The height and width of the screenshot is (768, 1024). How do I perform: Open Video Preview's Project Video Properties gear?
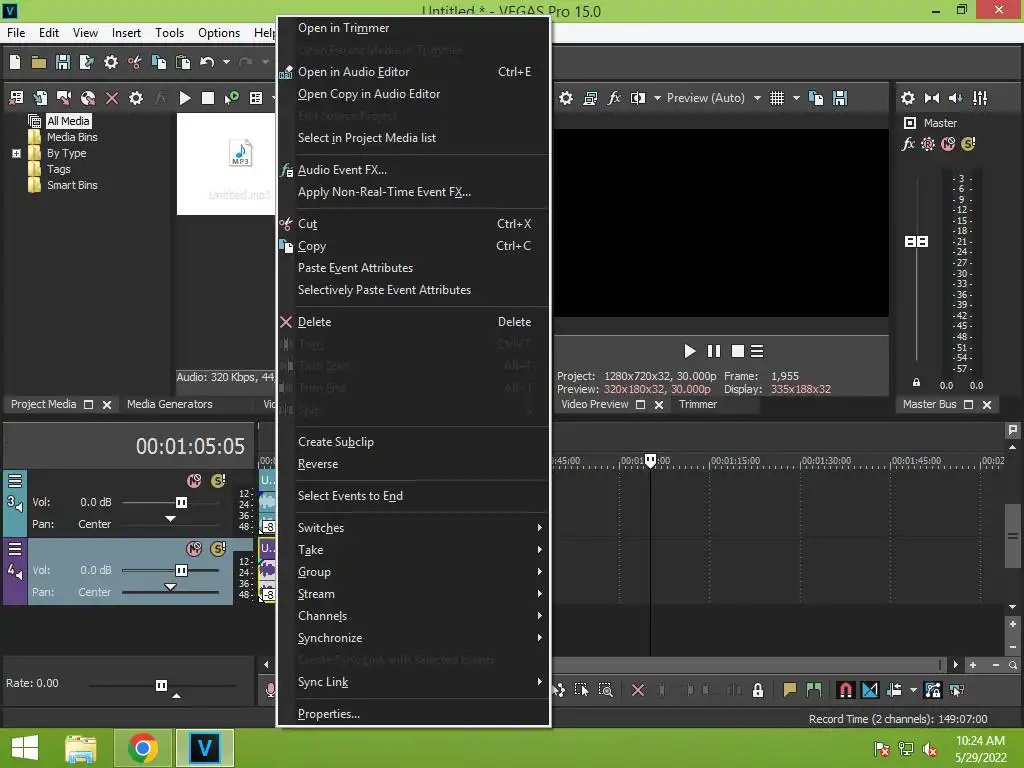click(x=566, y=98)
